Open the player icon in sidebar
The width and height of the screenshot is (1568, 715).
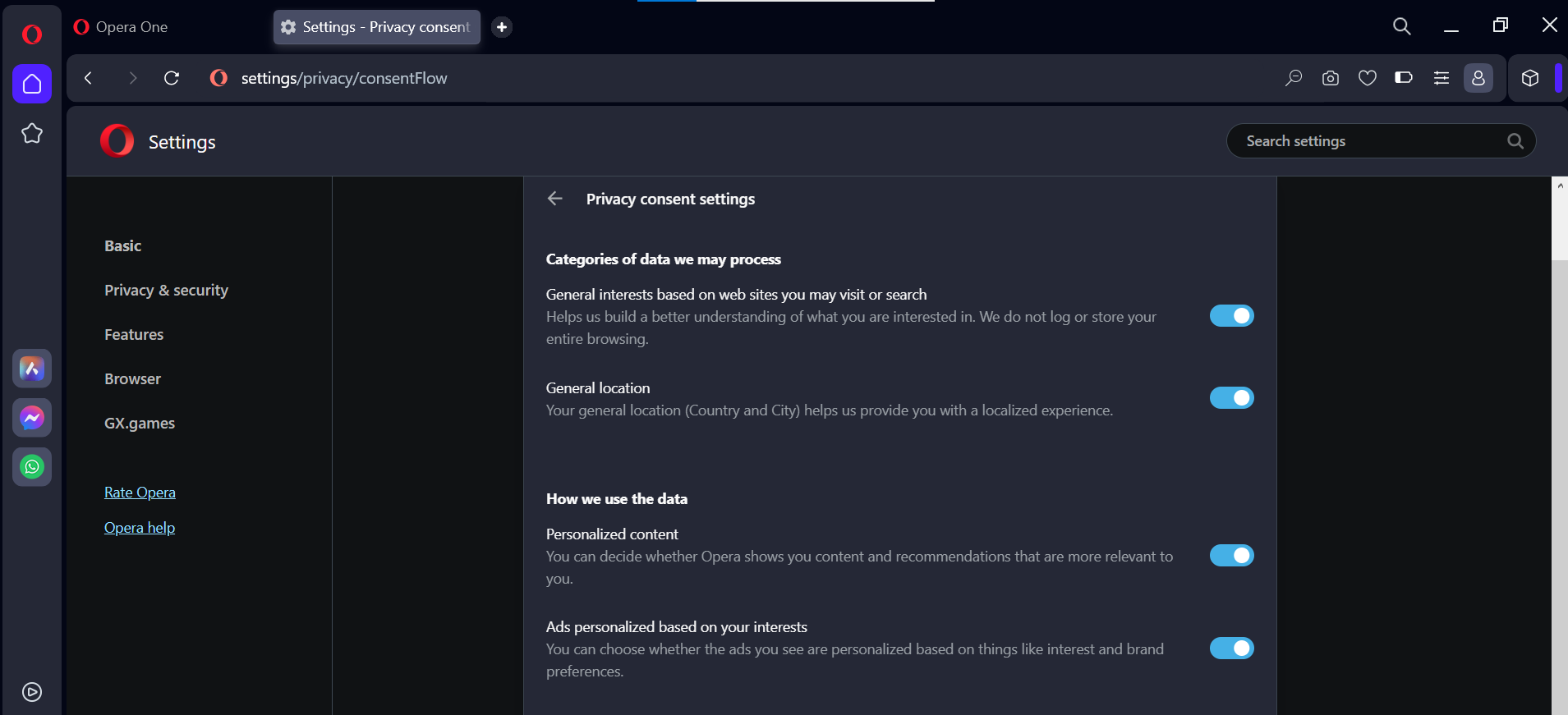32,692
